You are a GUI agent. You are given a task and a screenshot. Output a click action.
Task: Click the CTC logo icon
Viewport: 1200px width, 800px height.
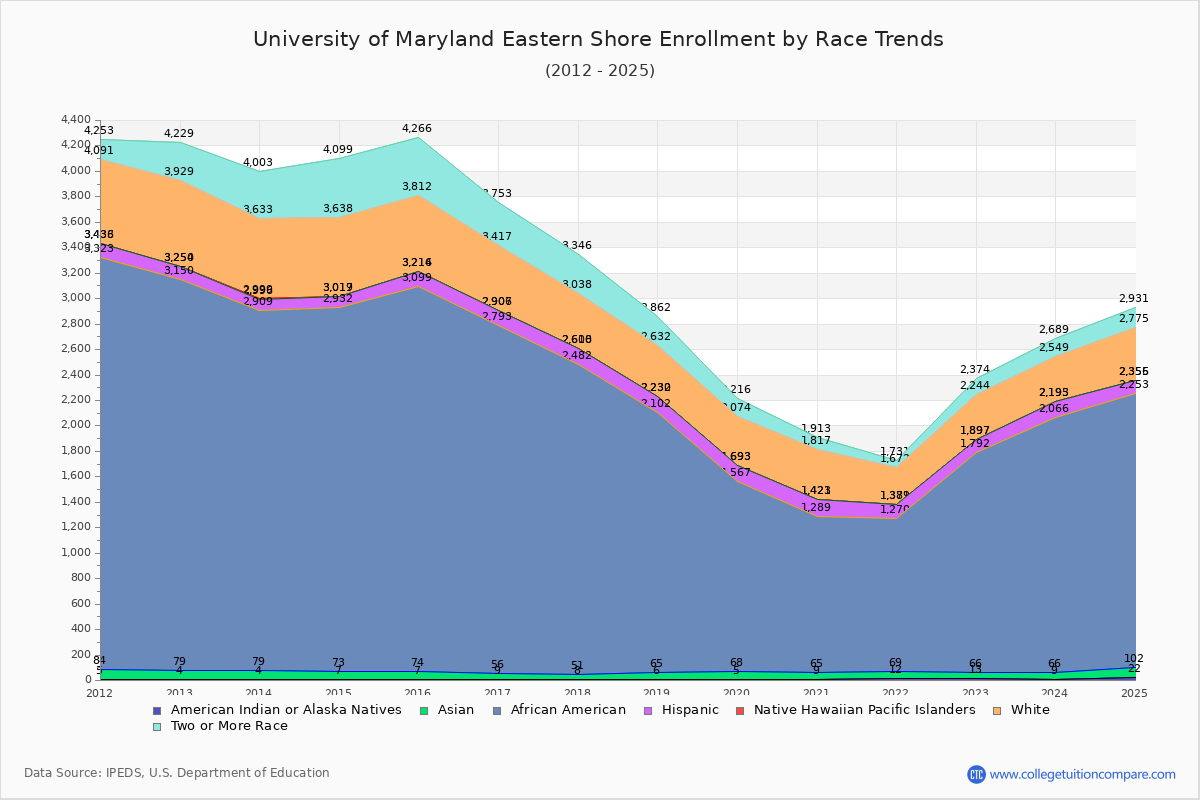pyautogui.click(x=976, y=774)
